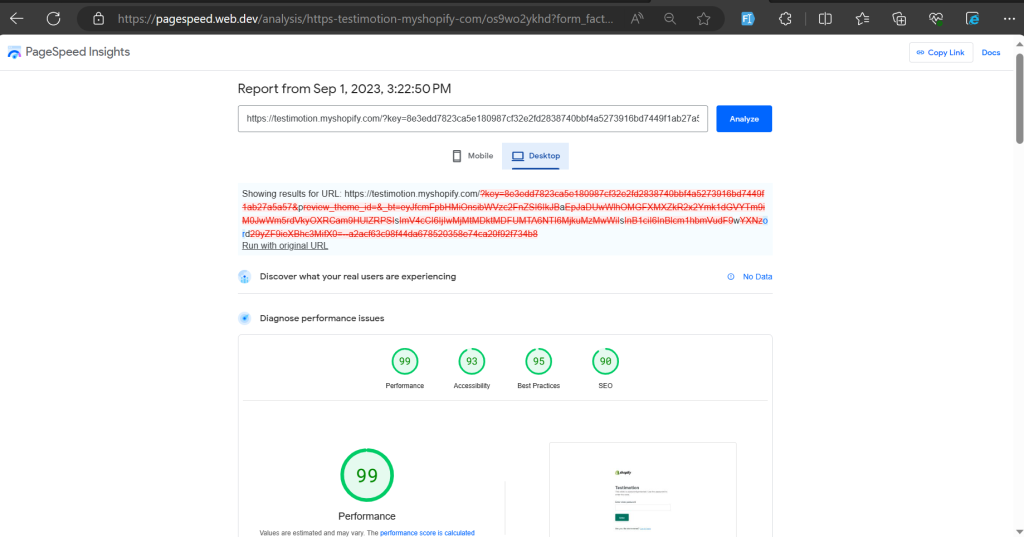Screen dimensions: 1024x537
Task: Open the Docs link
Action: 991,52
